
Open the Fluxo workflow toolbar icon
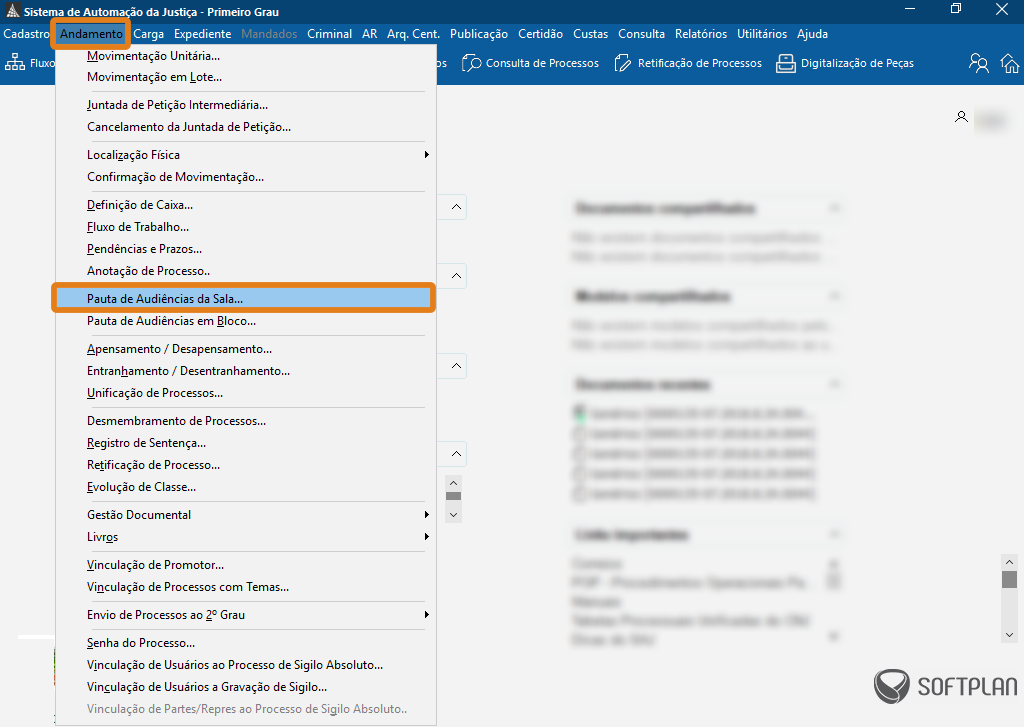coord(14,63)
